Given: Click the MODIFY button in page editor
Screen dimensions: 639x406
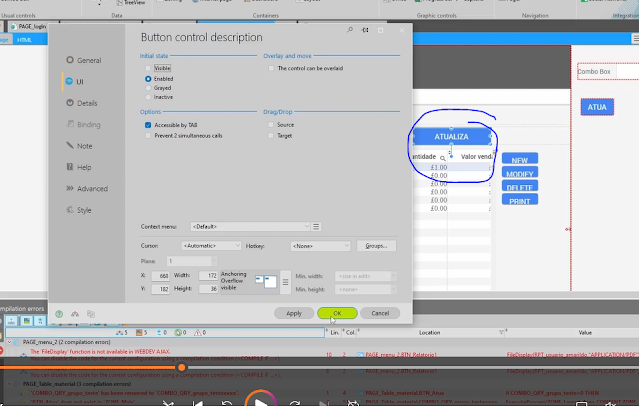Looking at the screenshot, I should coord(520,172).
